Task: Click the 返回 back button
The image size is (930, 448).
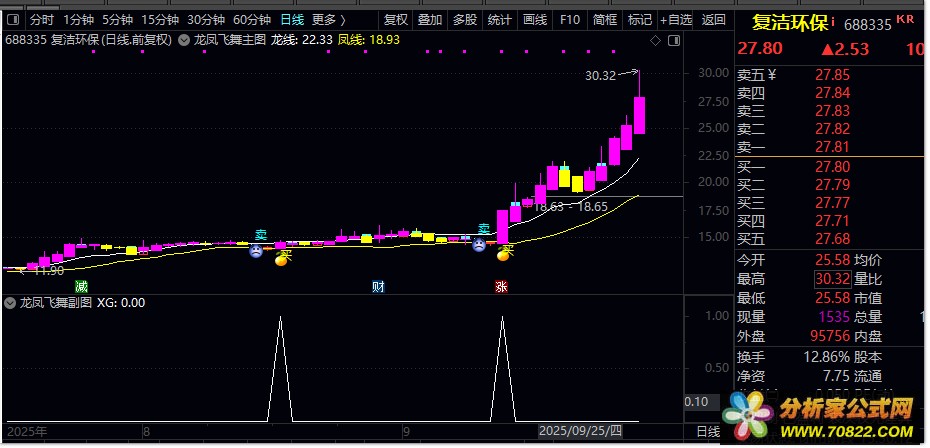Action: (714, 20)
